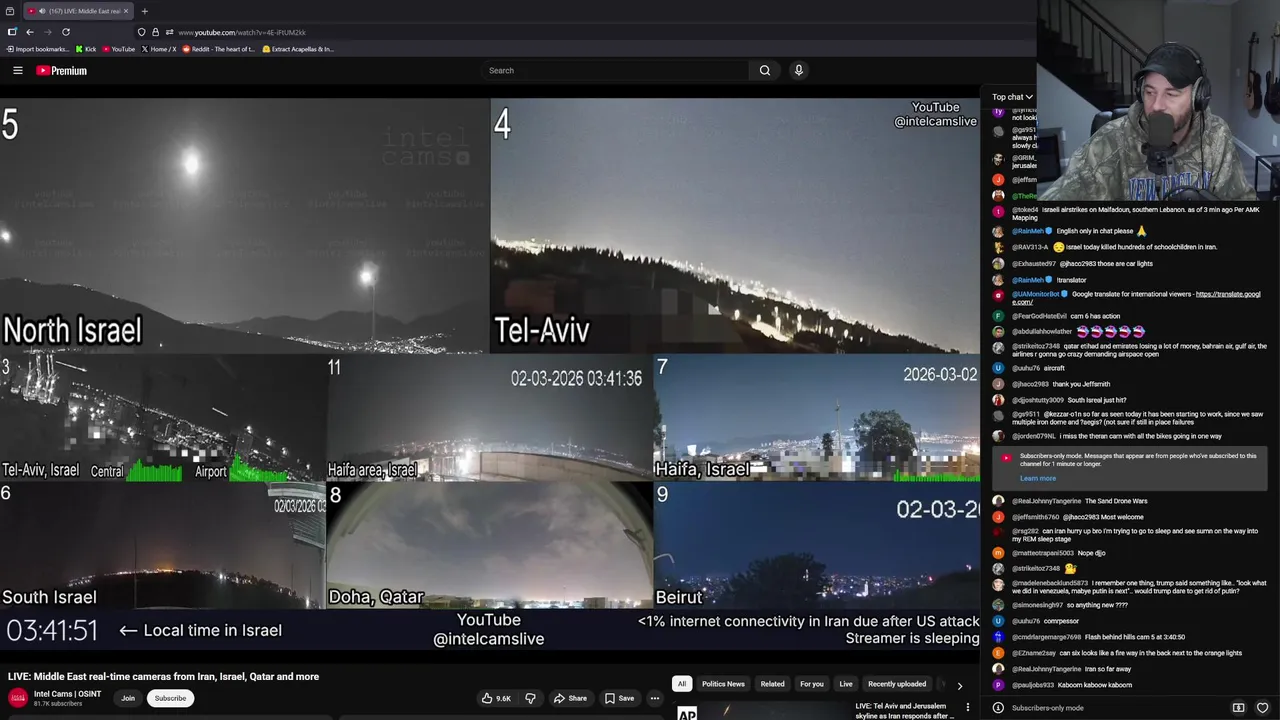Click UAMonitorBot chat author name
The width and height of the screenshot is (1280, 720).
1036,295
